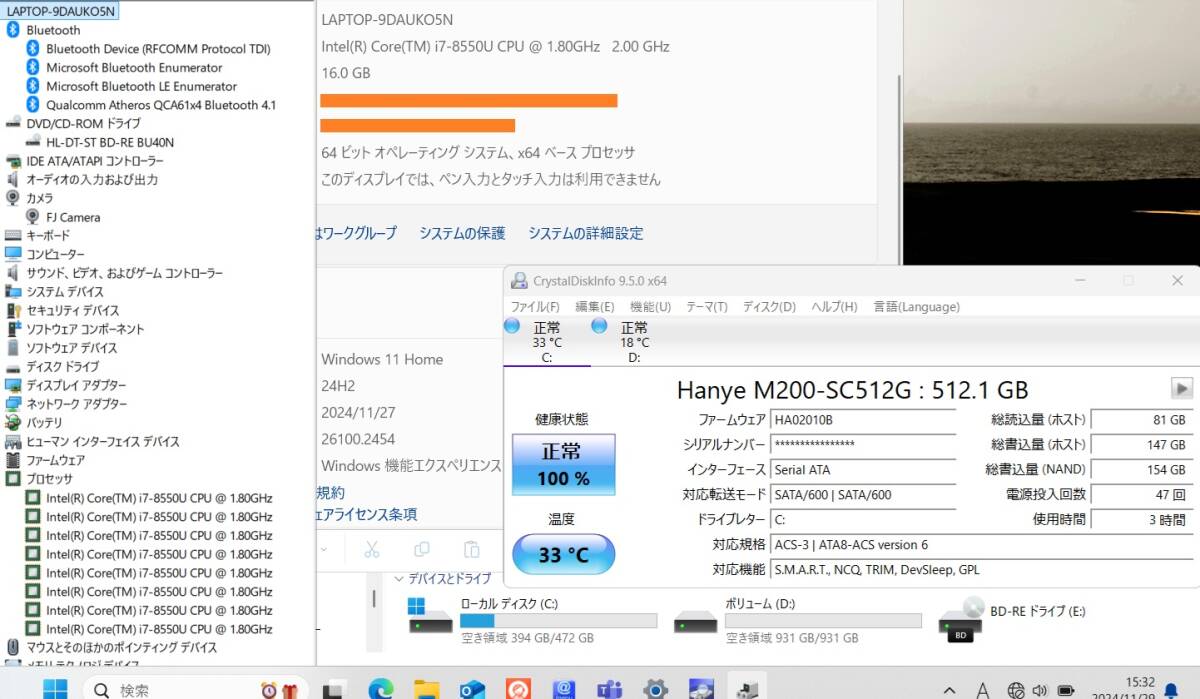Open システムの詳細設定 link

pos(586,232)
